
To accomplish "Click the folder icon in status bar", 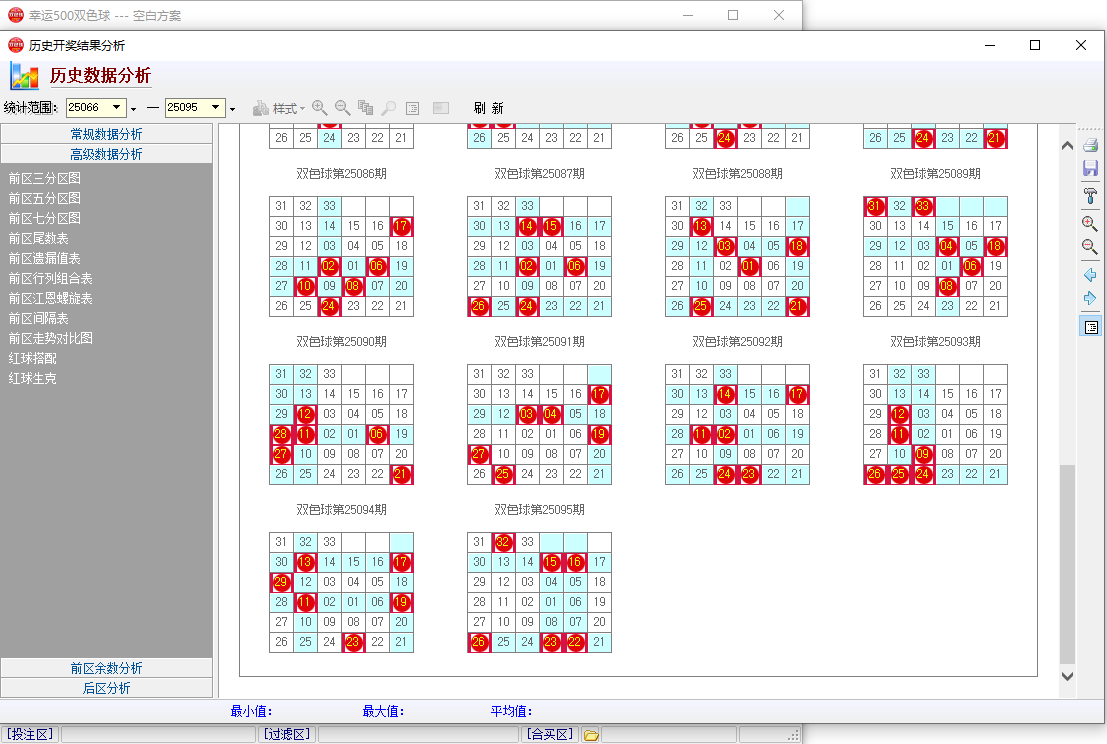I will pyautogui.click(x=591, y=735).
